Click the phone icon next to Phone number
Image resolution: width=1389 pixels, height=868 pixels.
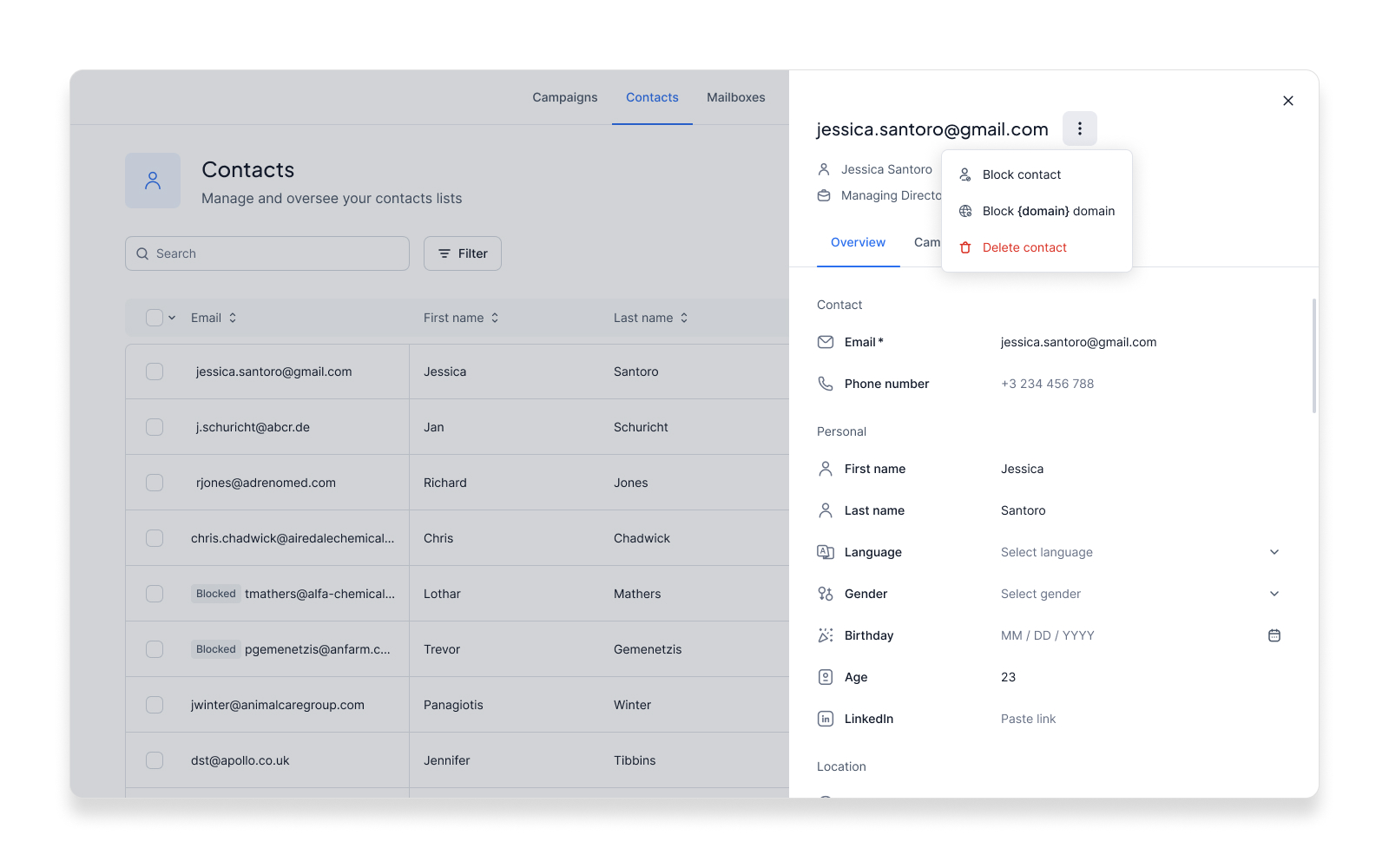[826, 384]
